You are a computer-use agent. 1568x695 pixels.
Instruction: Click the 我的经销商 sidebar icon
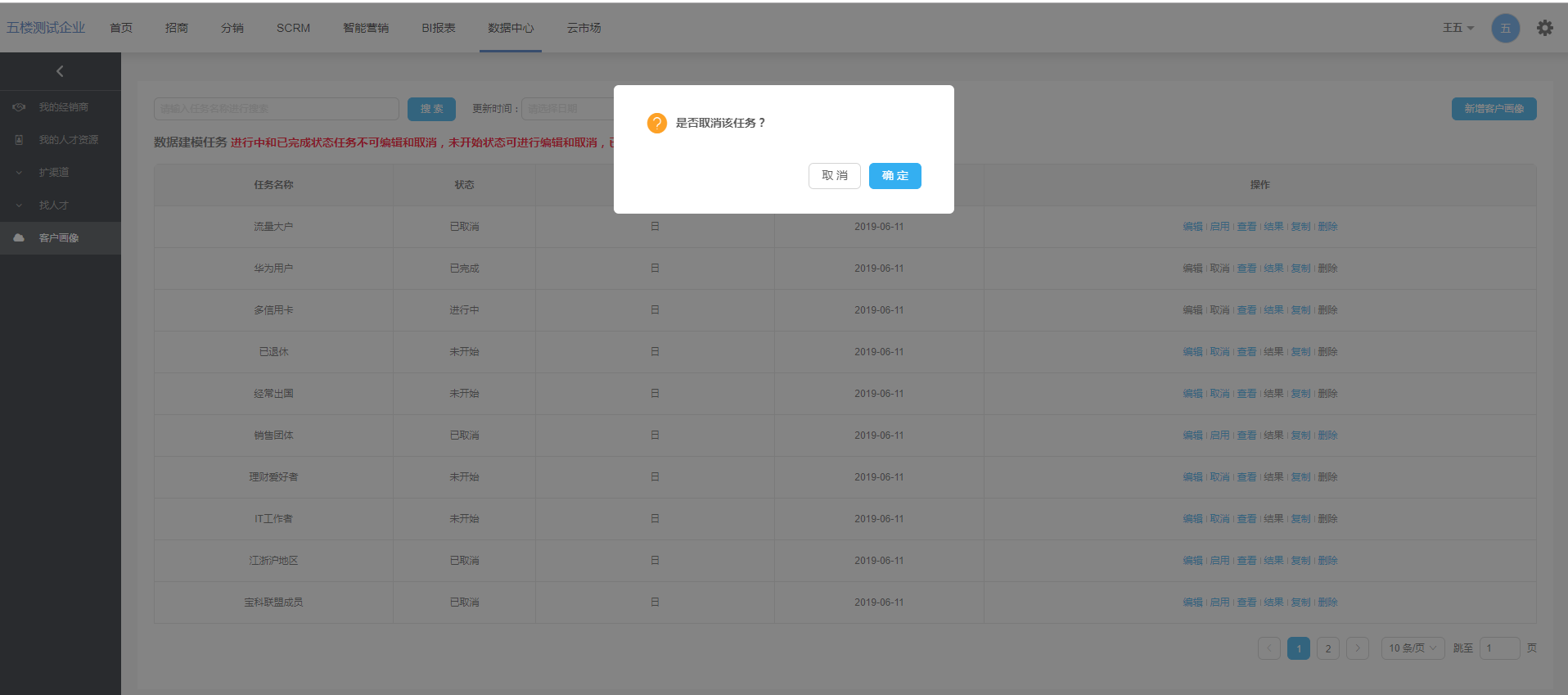coord(19,107)
